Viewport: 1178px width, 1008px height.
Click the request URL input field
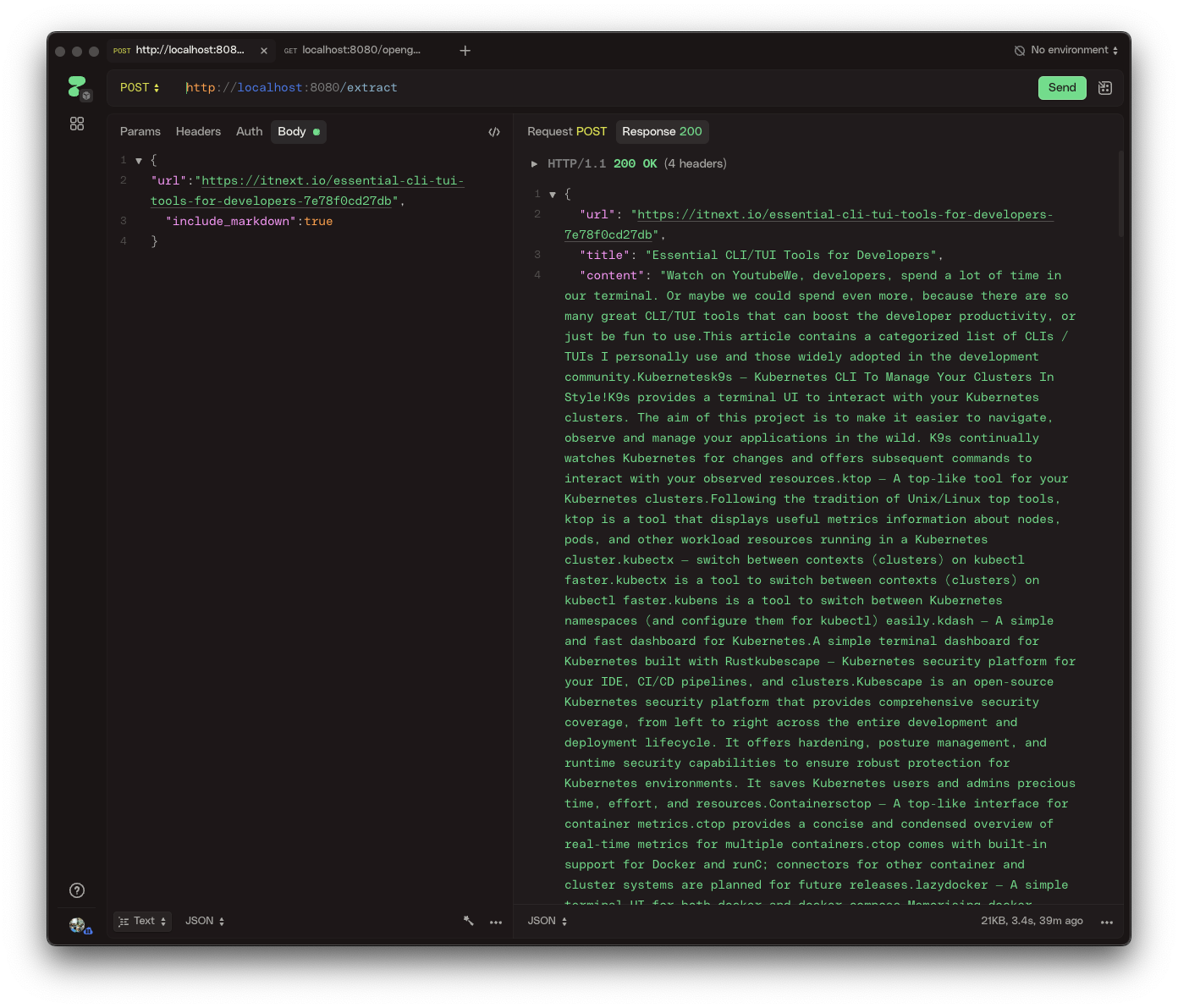(605, 88)
